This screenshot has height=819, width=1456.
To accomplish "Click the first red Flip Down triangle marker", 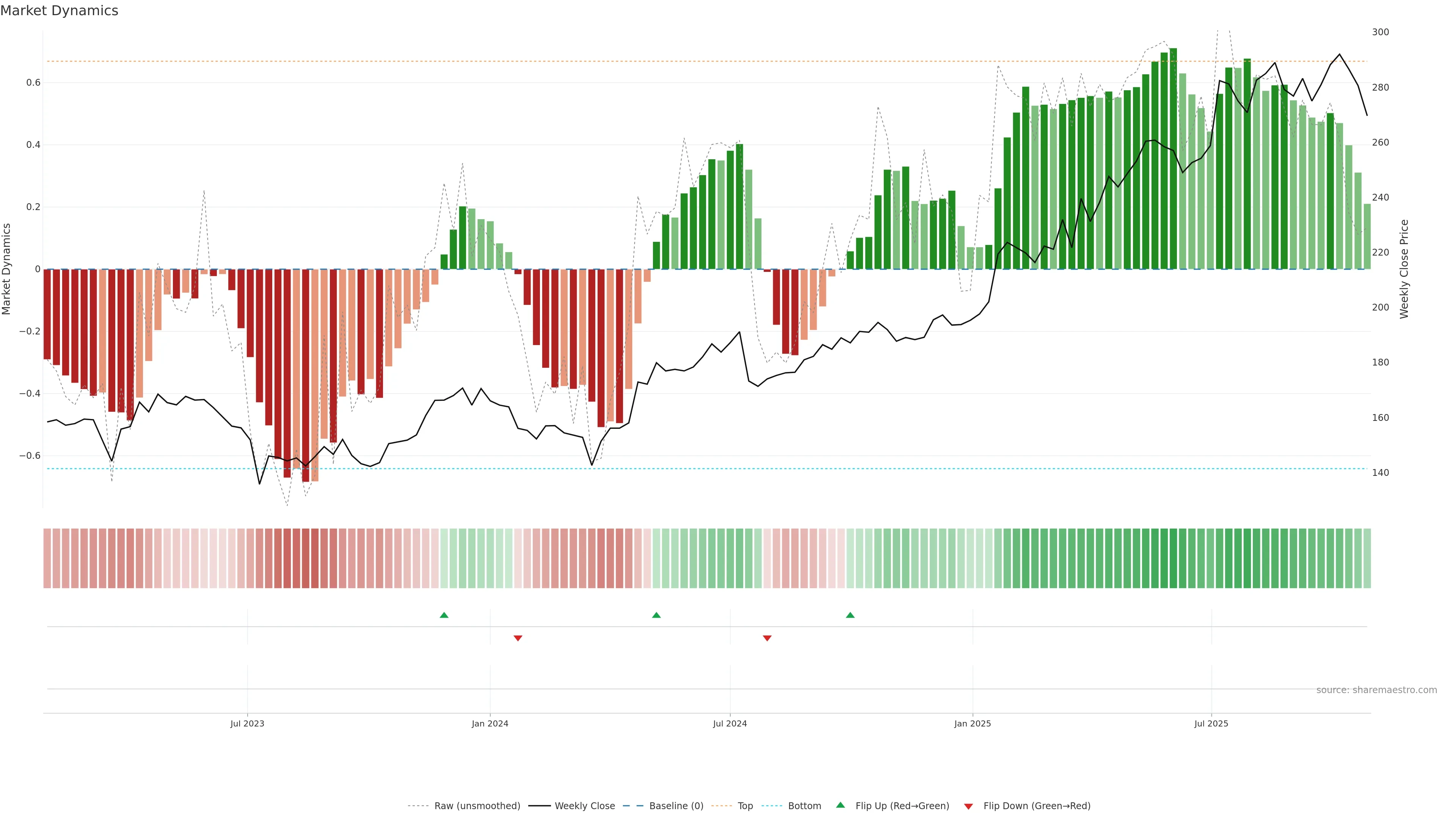I will pyautogui.click(x=518, y=638).
